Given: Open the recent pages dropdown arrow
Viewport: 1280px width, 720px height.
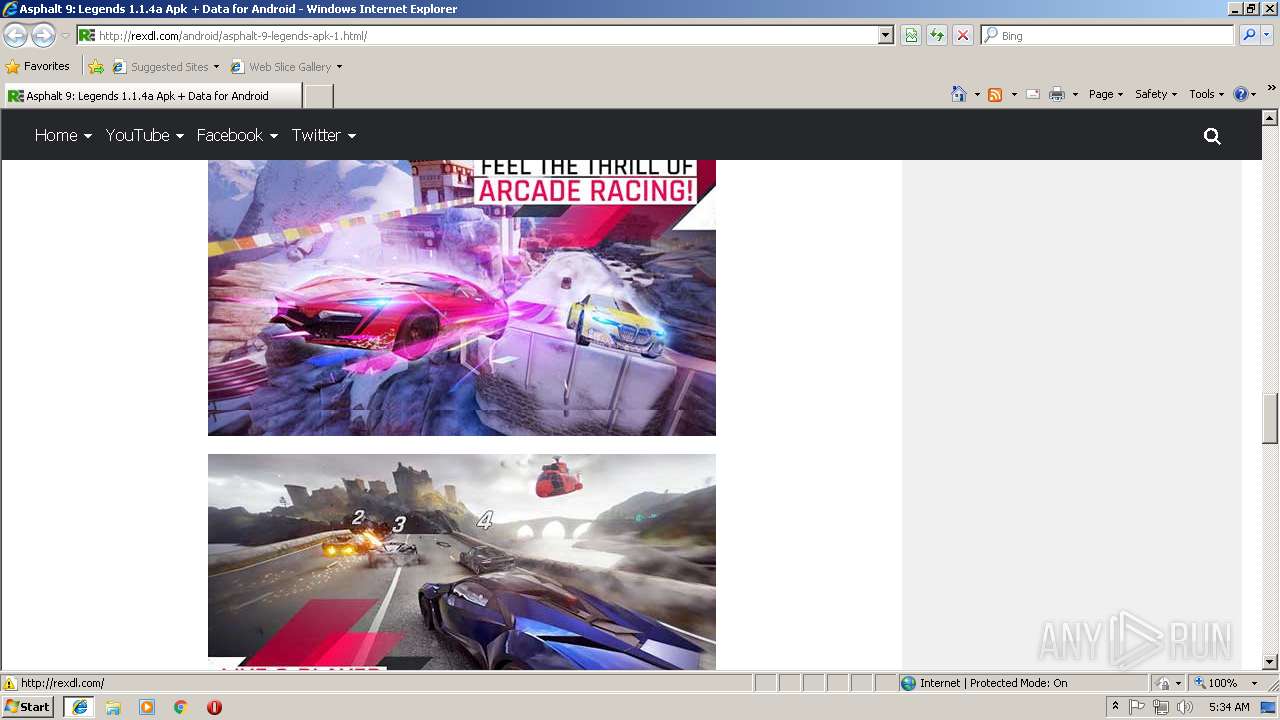Looking at the screenshot, I should [x=65, y=36].
